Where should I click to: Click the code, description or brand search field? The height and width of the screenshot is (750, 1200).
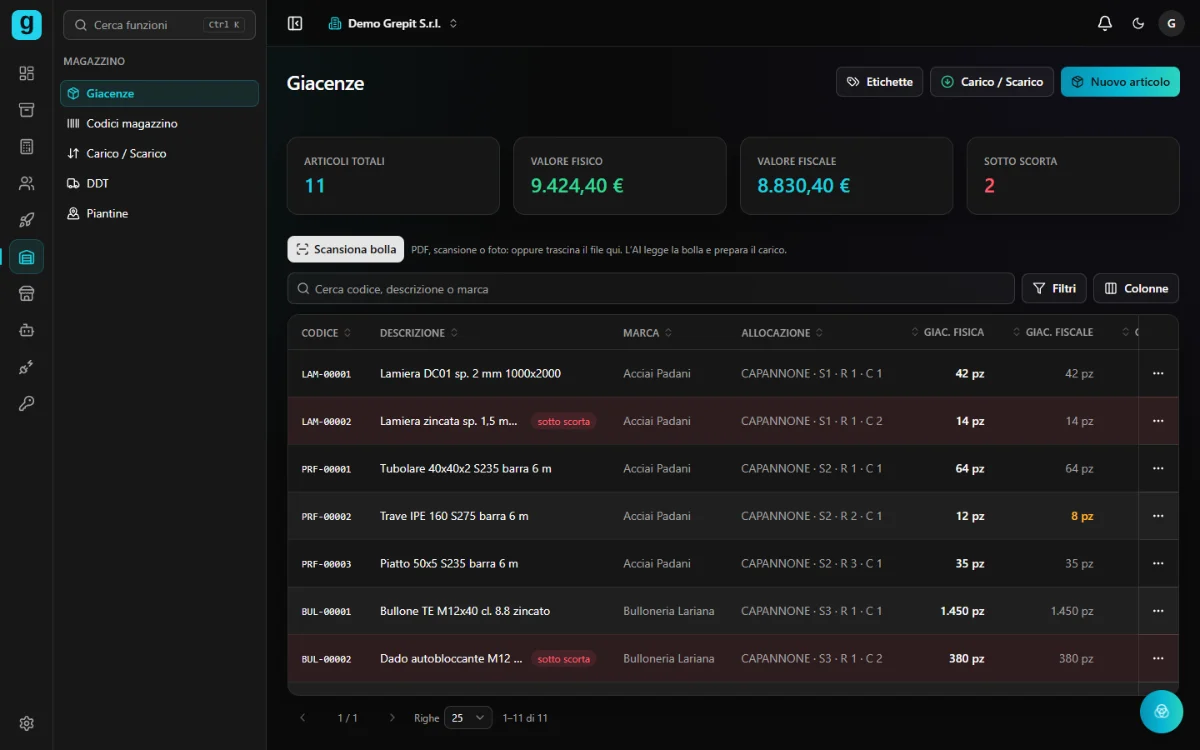click(x=651, y=288)
